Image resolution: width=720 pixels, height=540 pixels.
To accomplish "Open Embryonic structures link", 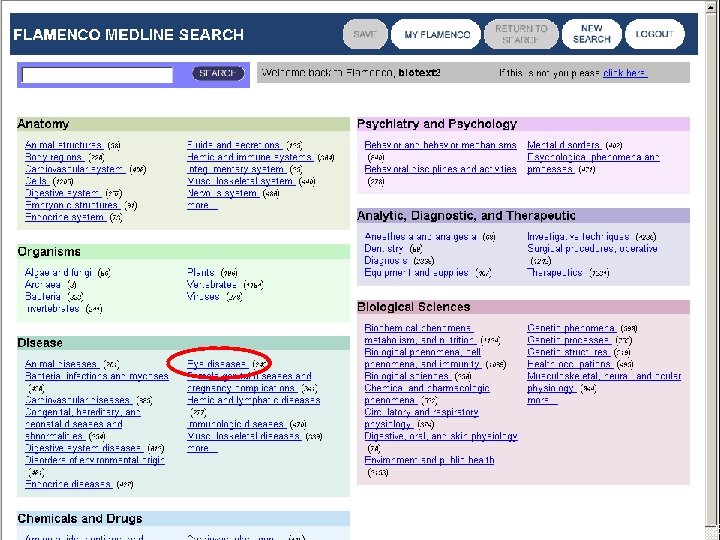I will [73, 205].
